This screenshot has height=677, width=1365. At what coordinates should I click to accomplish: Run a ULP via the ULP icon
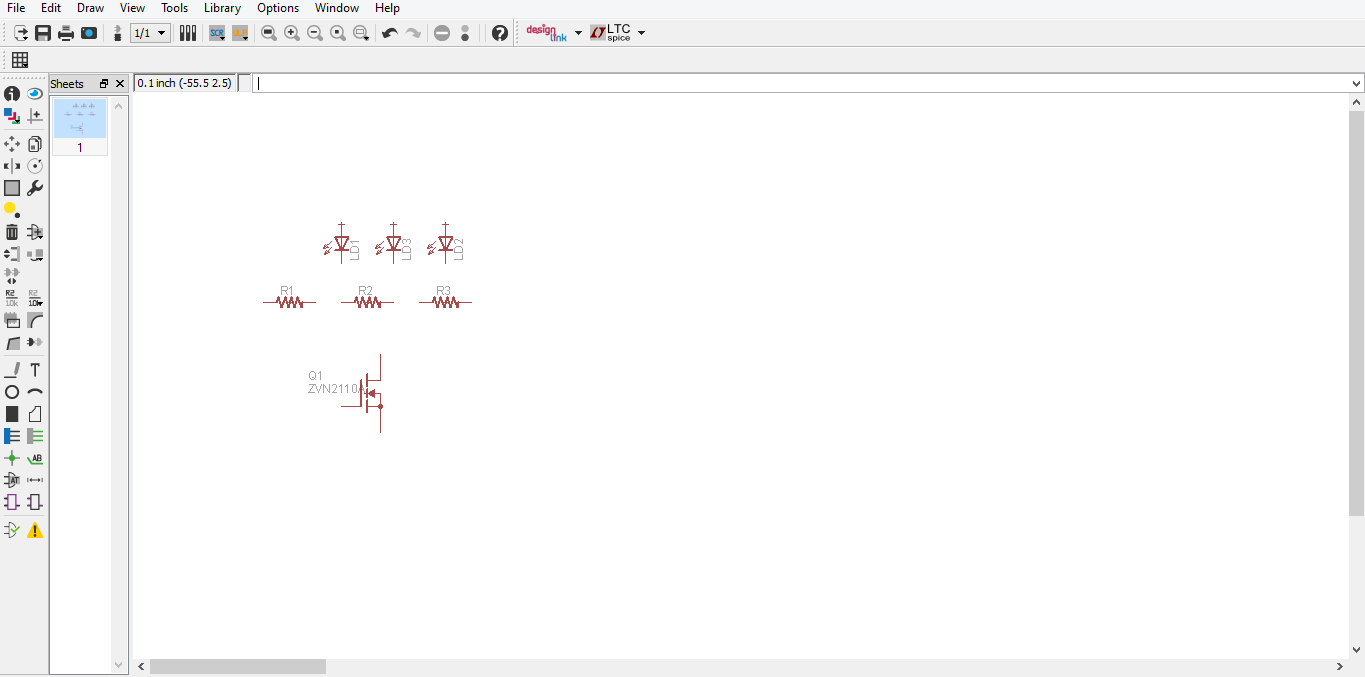click(x=240, y=33)
